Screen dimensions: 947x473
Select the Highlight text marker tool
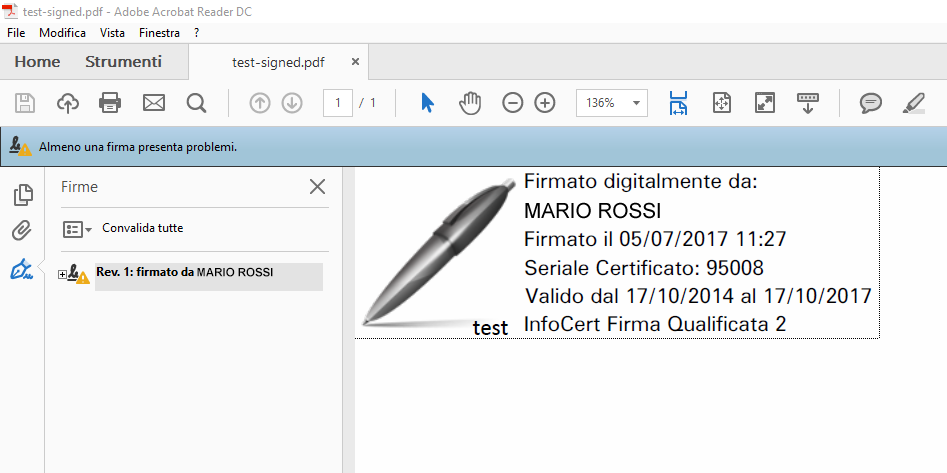913,103
